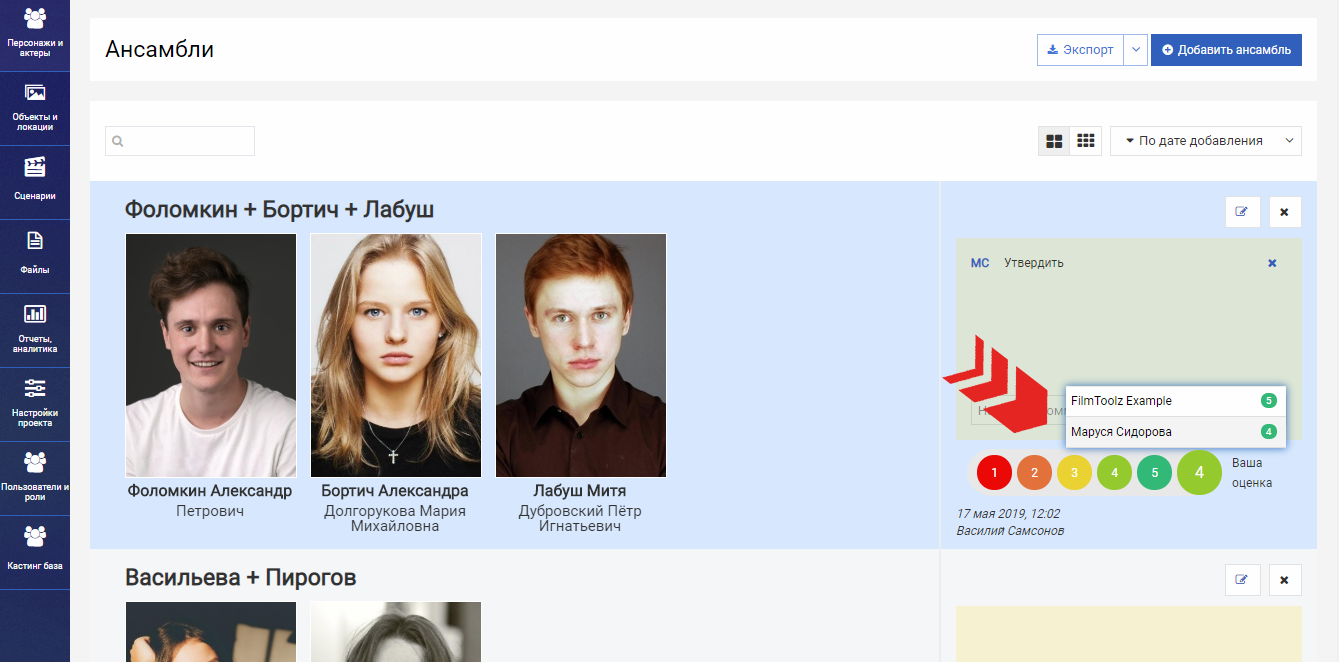The image size is (1339, 662).
Task: Select rating 3 yellow circle
Action: [x=1075, y=472]
